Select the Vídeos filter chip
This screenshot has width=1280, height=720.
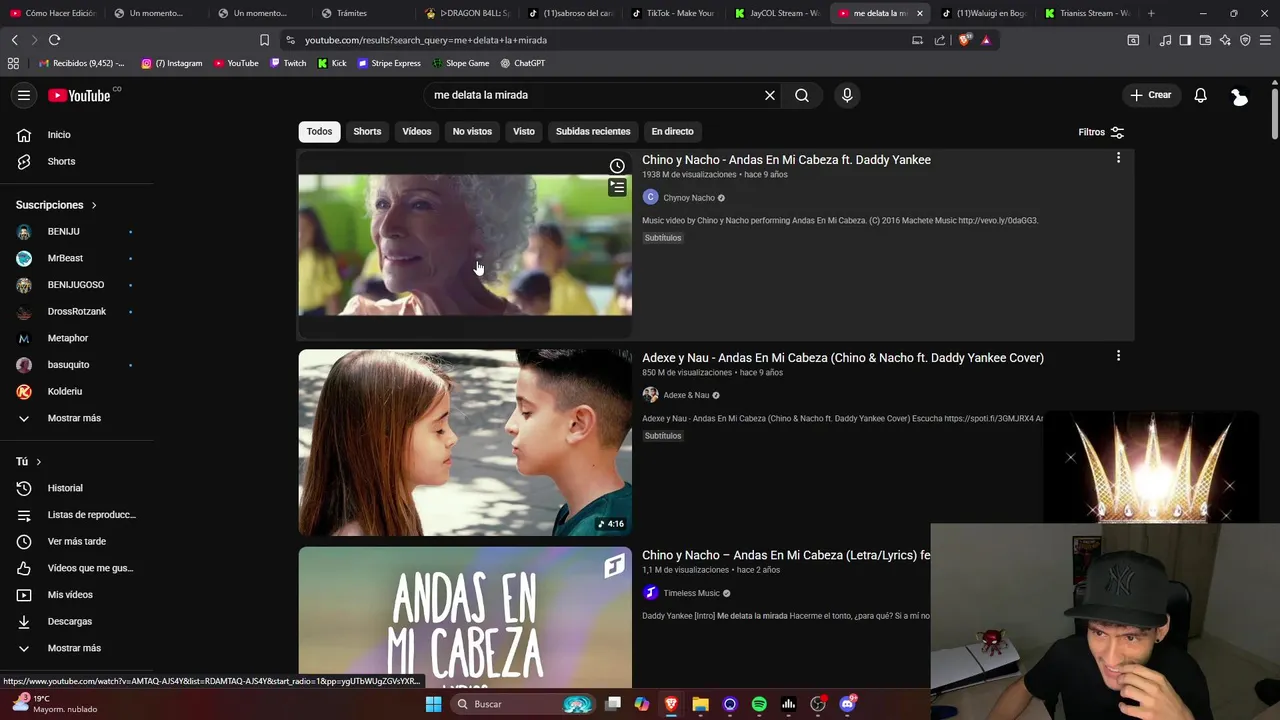[x=417, y=131]
